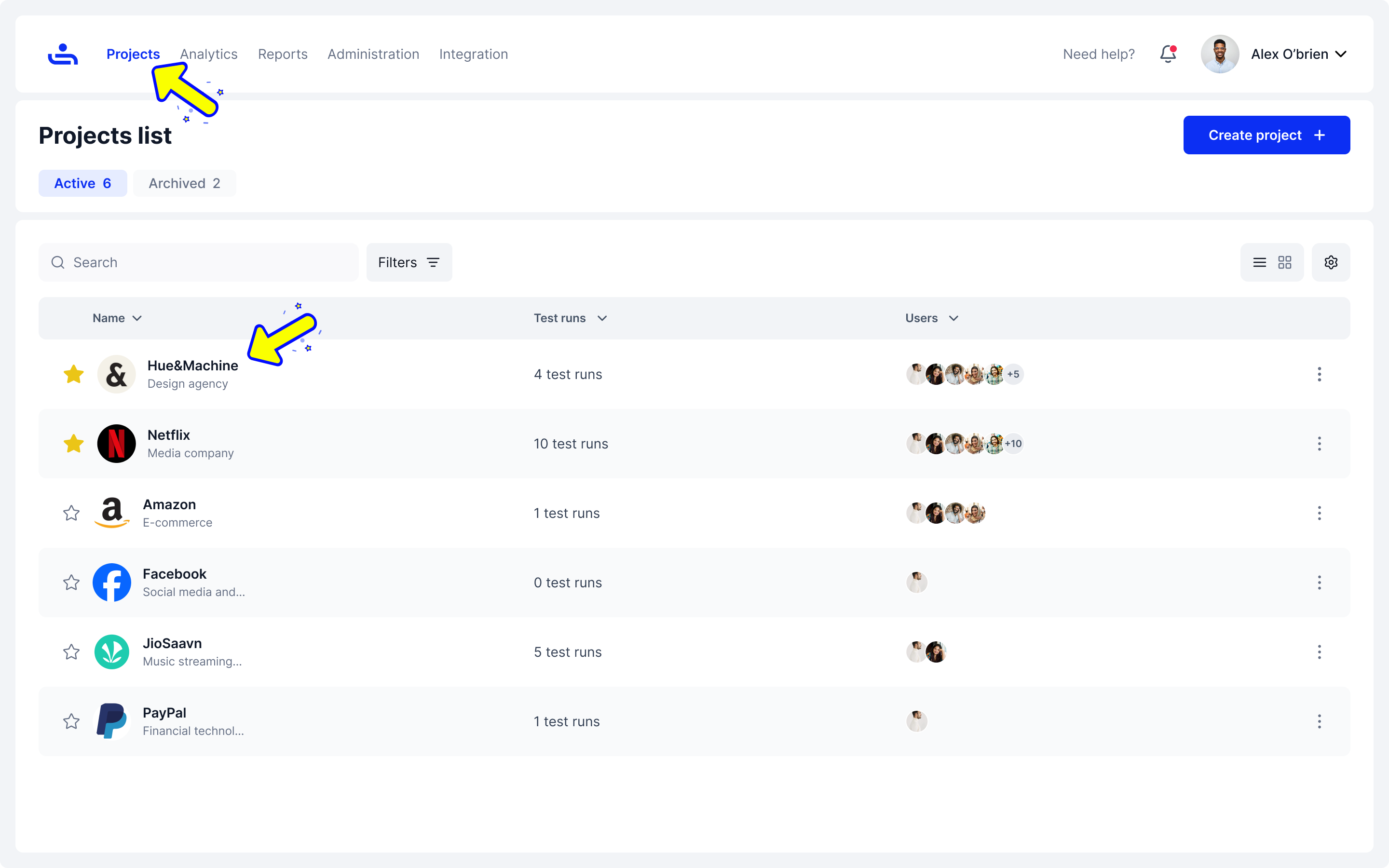Unstar the Hue&Machine project
The image size is (1389, 868).
(x=73, y=374)
